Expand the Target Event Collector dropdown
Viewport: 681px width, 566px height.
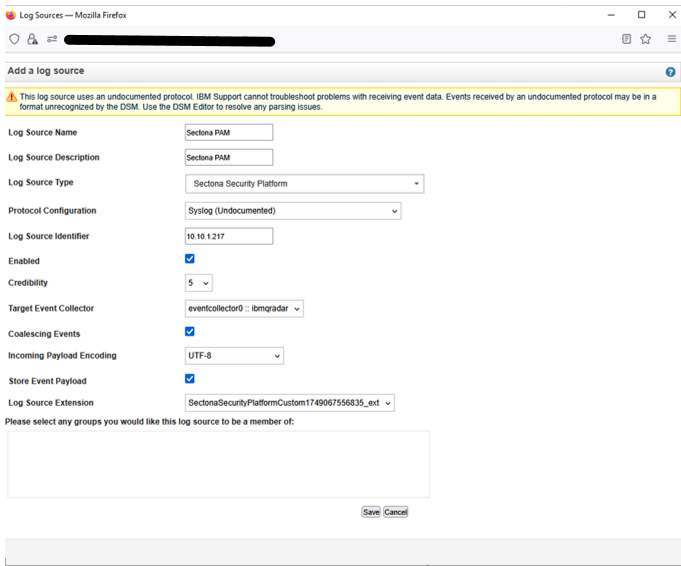pos(244,309)
